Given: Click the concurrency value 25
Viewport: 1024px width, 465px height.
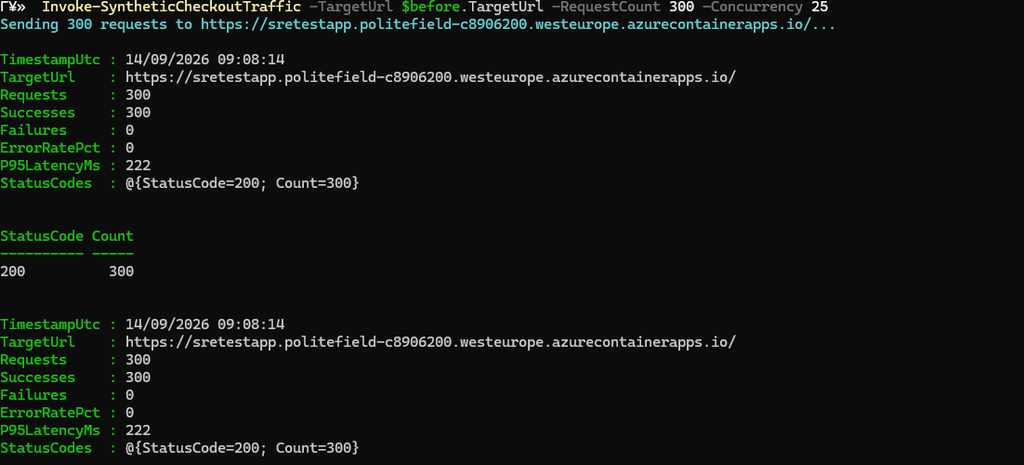Looking at the screenshot, I should 820,7.
